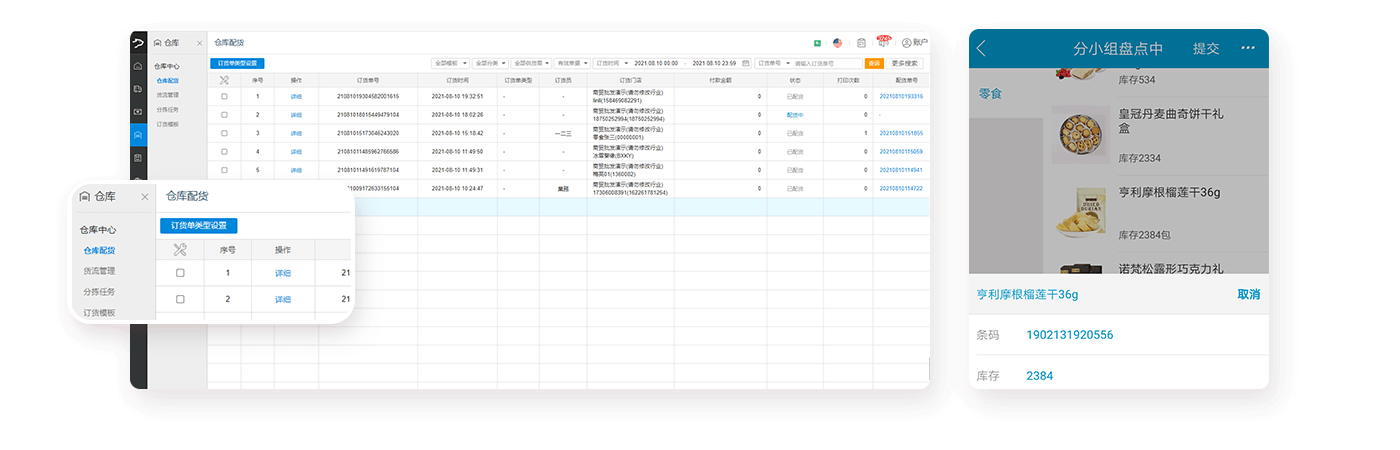Screen dimensions: 1400x450
Task: Click the wrench column settings icon in enlarged table
Action: (x=180, y=249)
